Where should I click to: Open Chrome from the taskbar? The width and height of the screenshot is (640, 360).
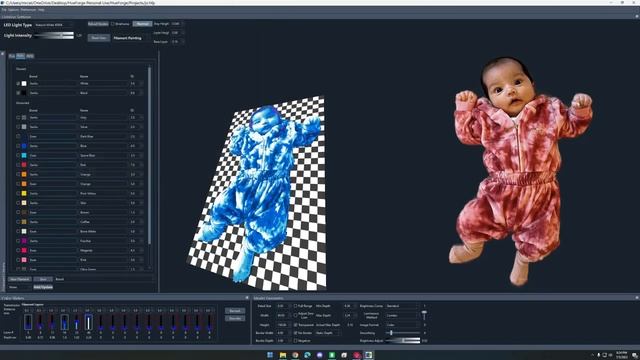295,355
